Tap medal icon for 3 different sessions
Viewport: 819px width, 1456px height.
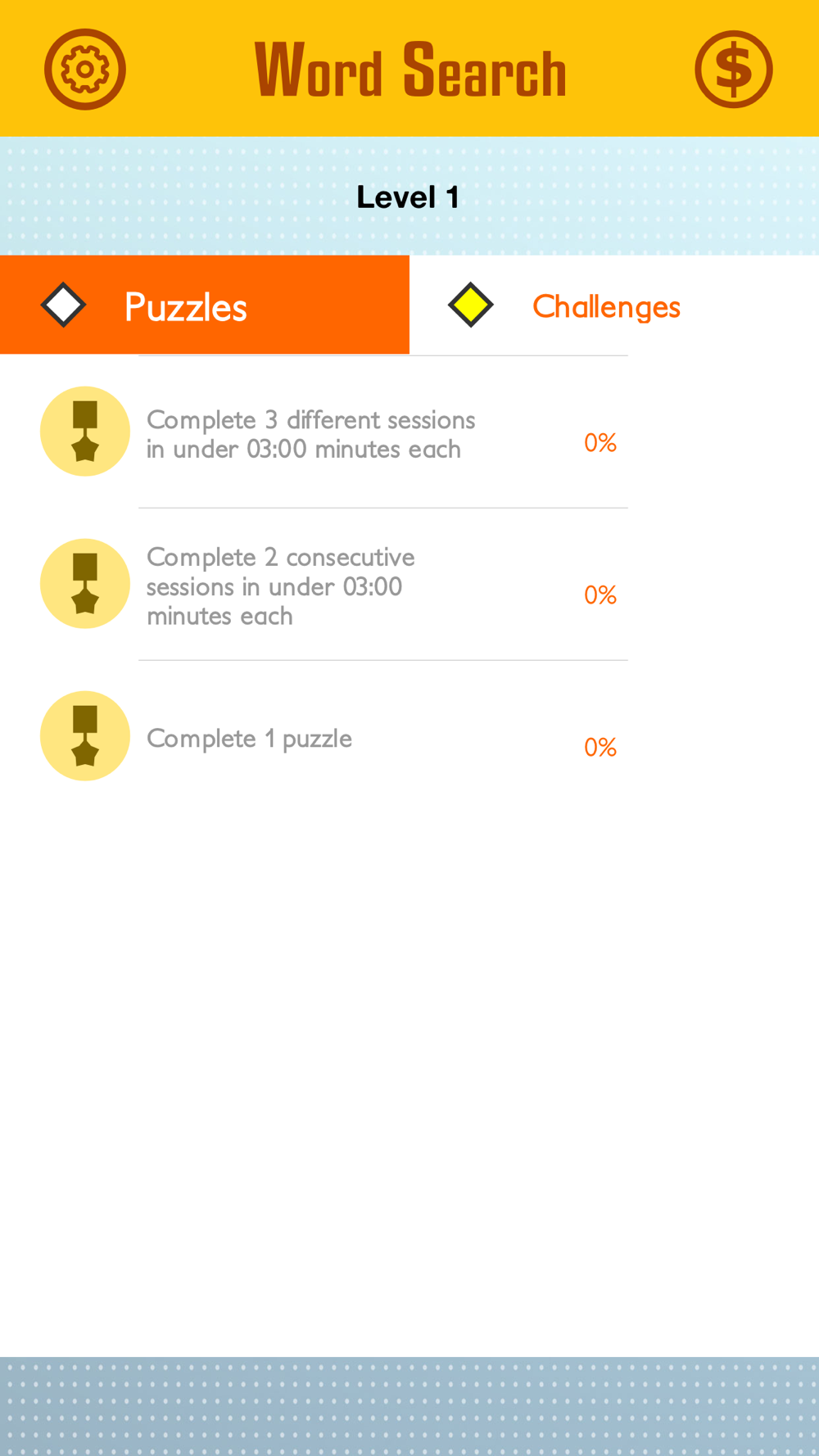(85, 432)
